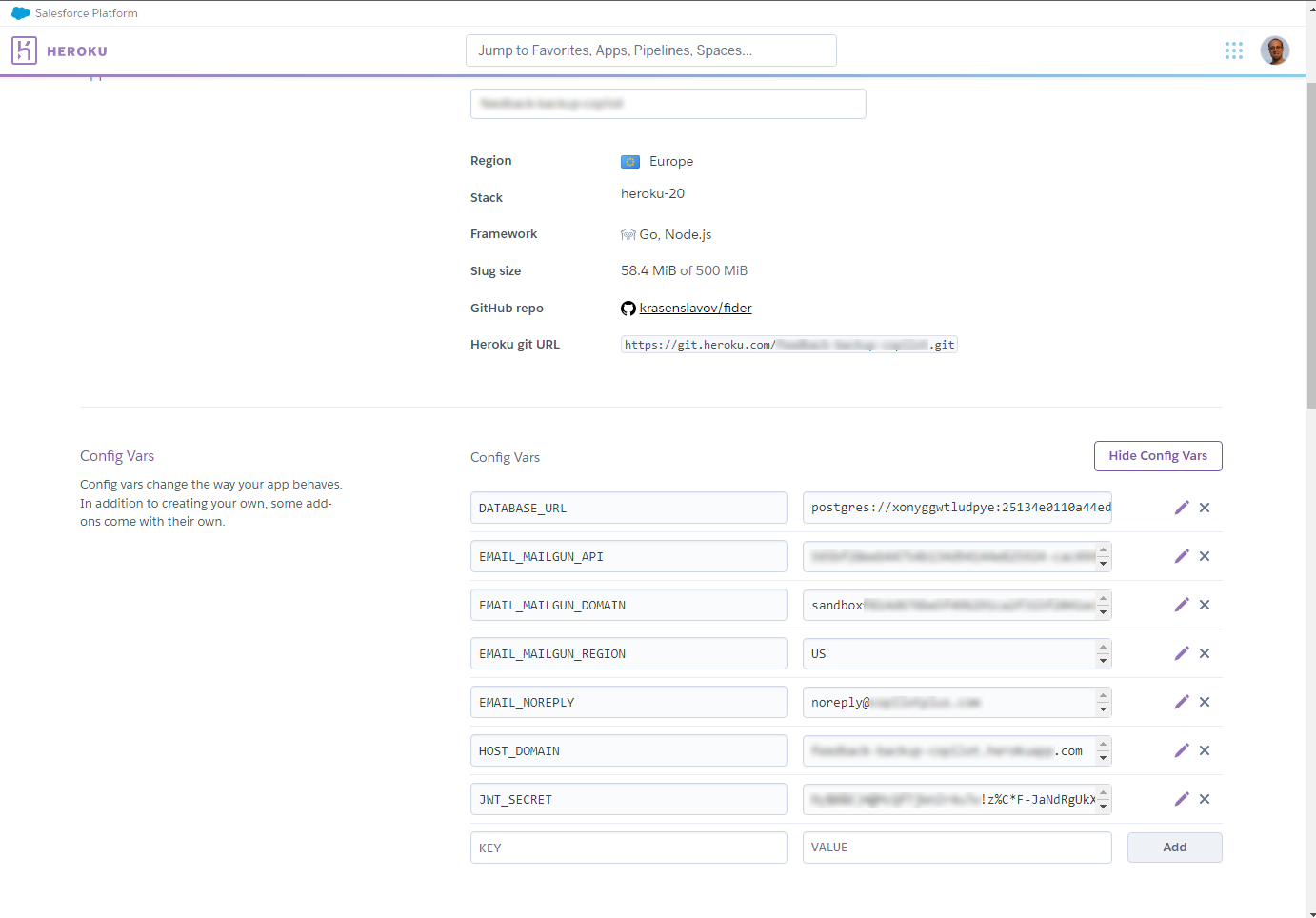
Task: Click the Add config var button
Action: coord(1174,848)
